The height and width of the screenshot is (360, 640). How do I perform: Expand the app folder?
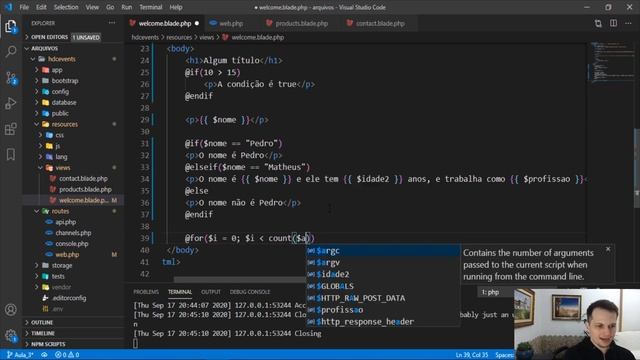(73, 70)
